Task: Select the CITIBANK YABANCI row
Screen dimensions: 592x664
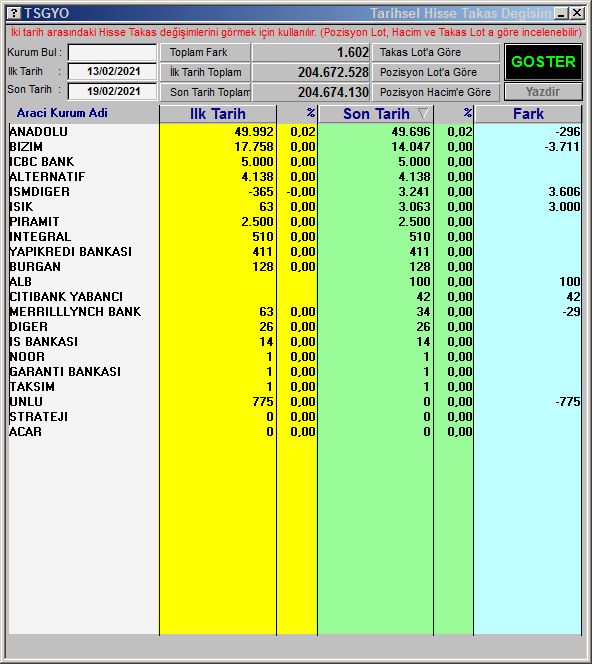Action: [x=295, y=297]
